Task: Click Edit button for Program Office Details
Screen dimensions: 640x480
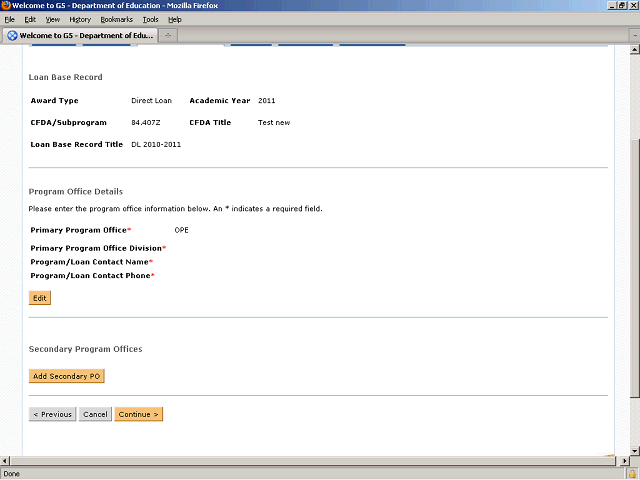Action: [40, 298]
